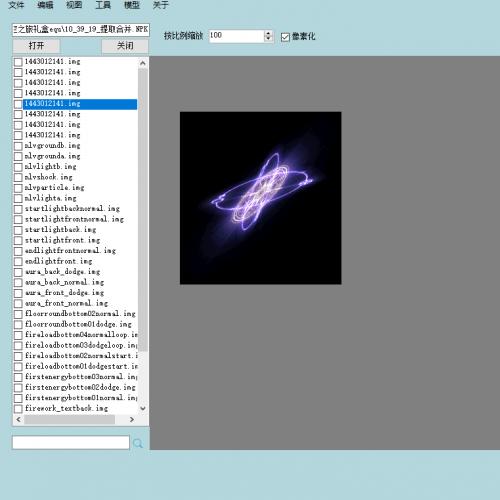The width and height of the screenshot is (500, 500).
Task: Decrease the zoom scale value with down arrow
Action: coord(268,39)
